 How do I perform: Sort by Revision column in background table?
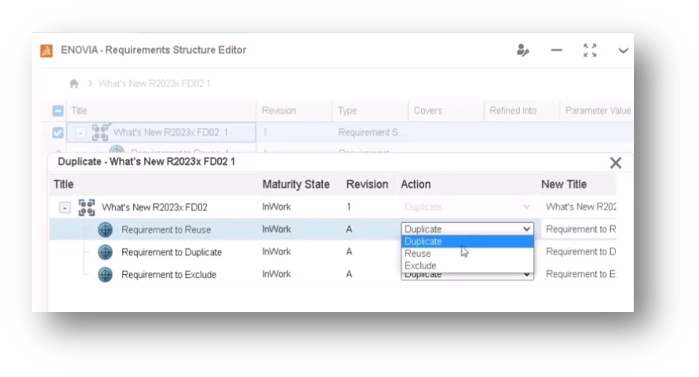279,111
